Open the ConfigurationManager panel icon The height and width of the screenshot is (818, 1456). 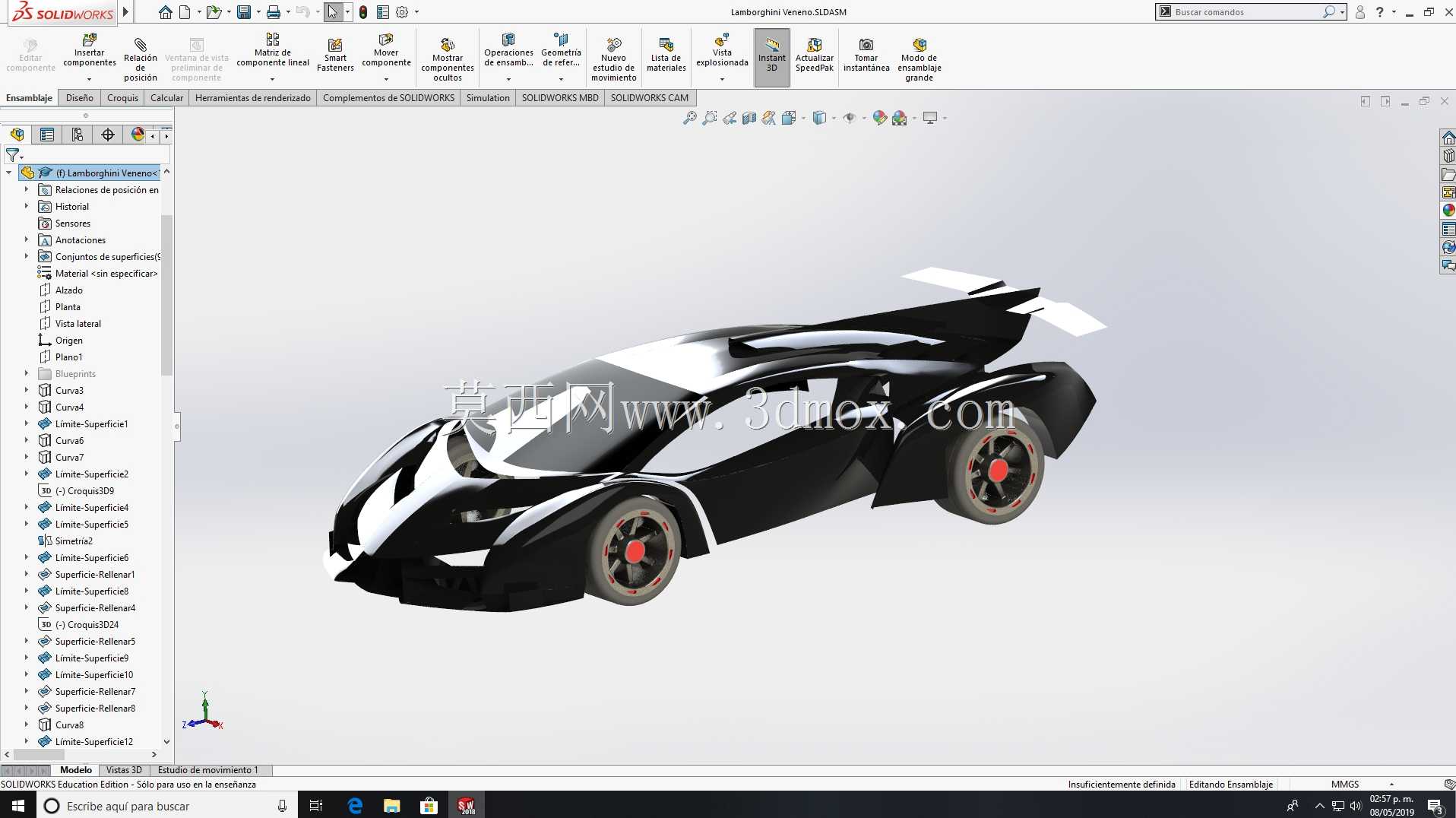78,135
